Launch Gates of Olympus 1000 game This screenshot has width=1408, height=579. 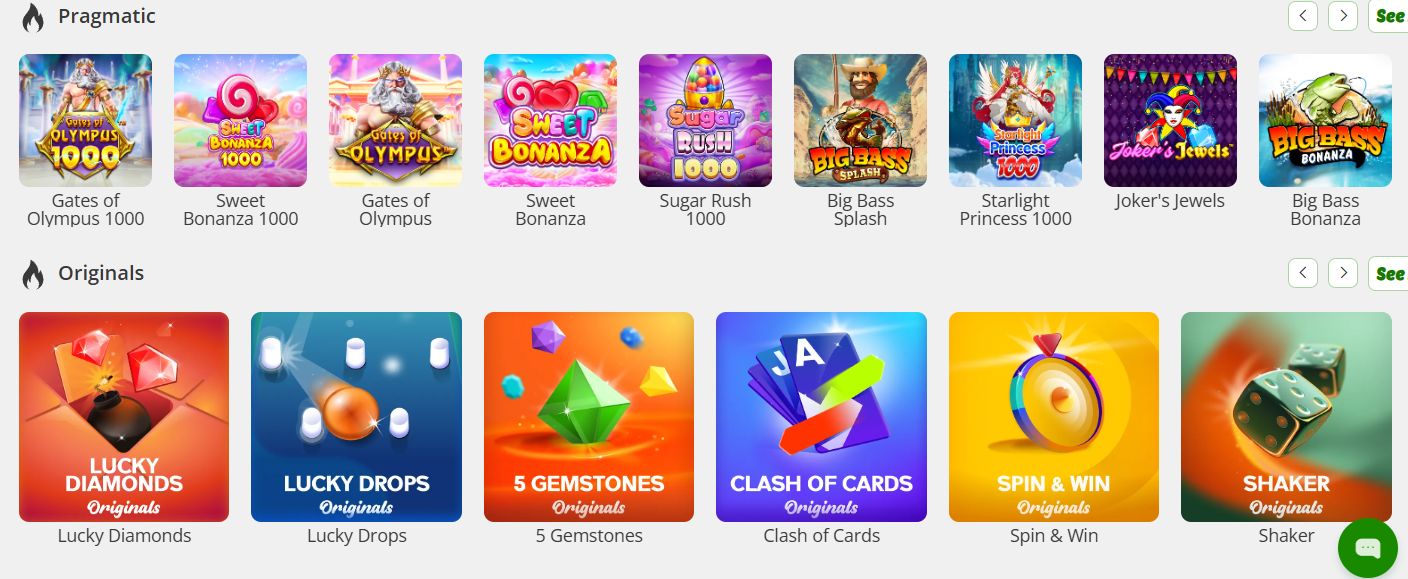(x=85, y=120)
